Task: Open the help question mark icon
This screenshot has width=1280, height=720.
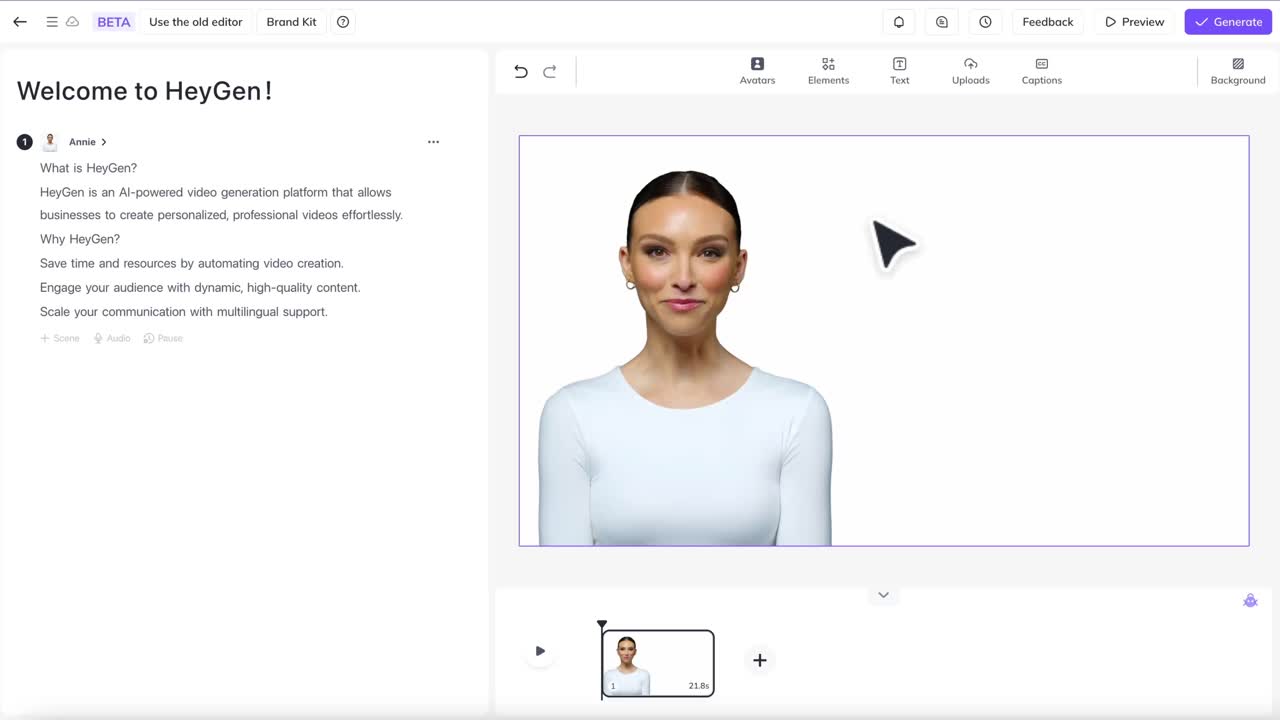Action: (343, 22)
